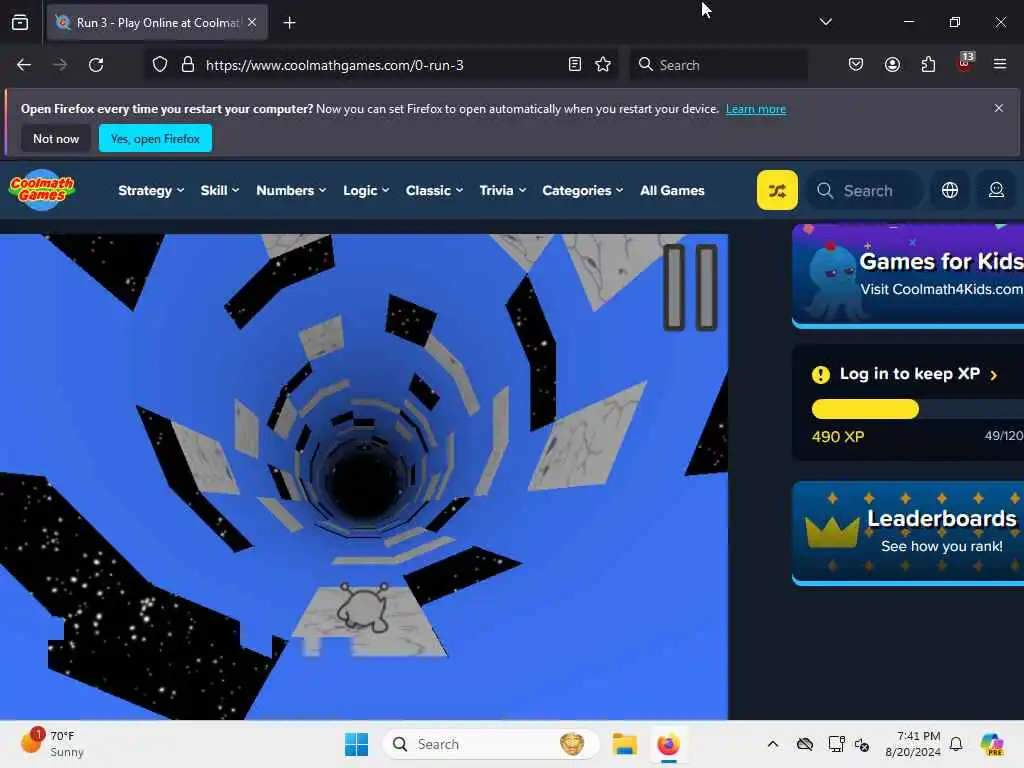Show site security lock information
The width and height of the screenshot is (1024, 768).
188,65
